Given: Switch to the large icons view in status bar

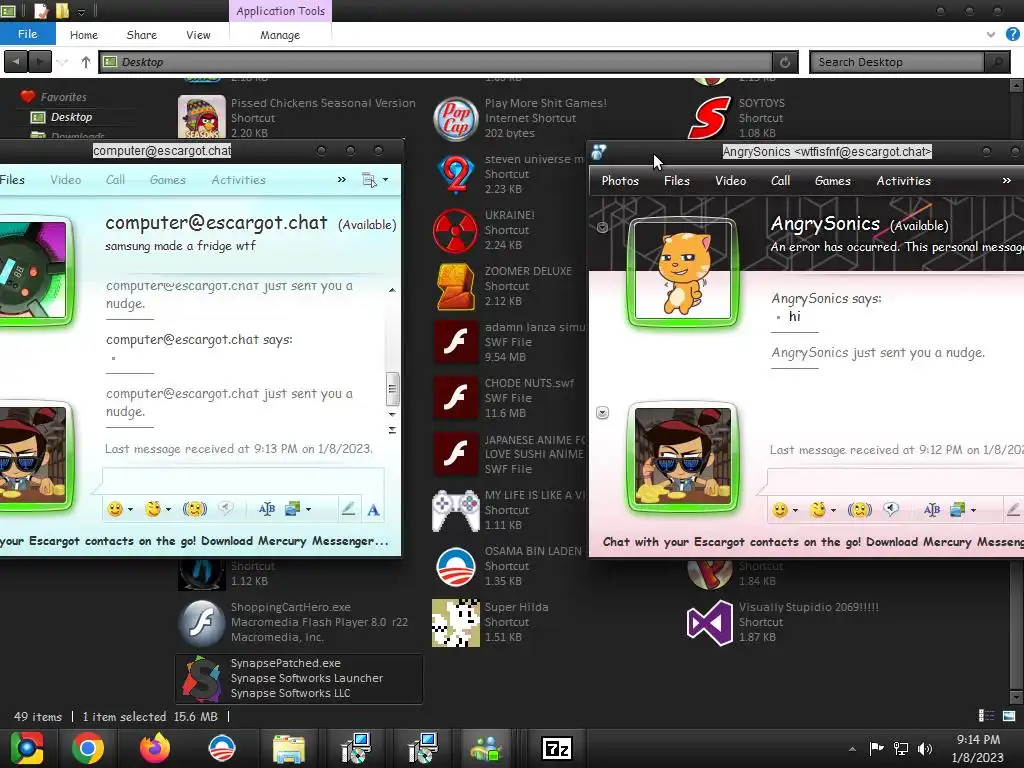Looking at the screenshot, I should tap(1008, 716).
